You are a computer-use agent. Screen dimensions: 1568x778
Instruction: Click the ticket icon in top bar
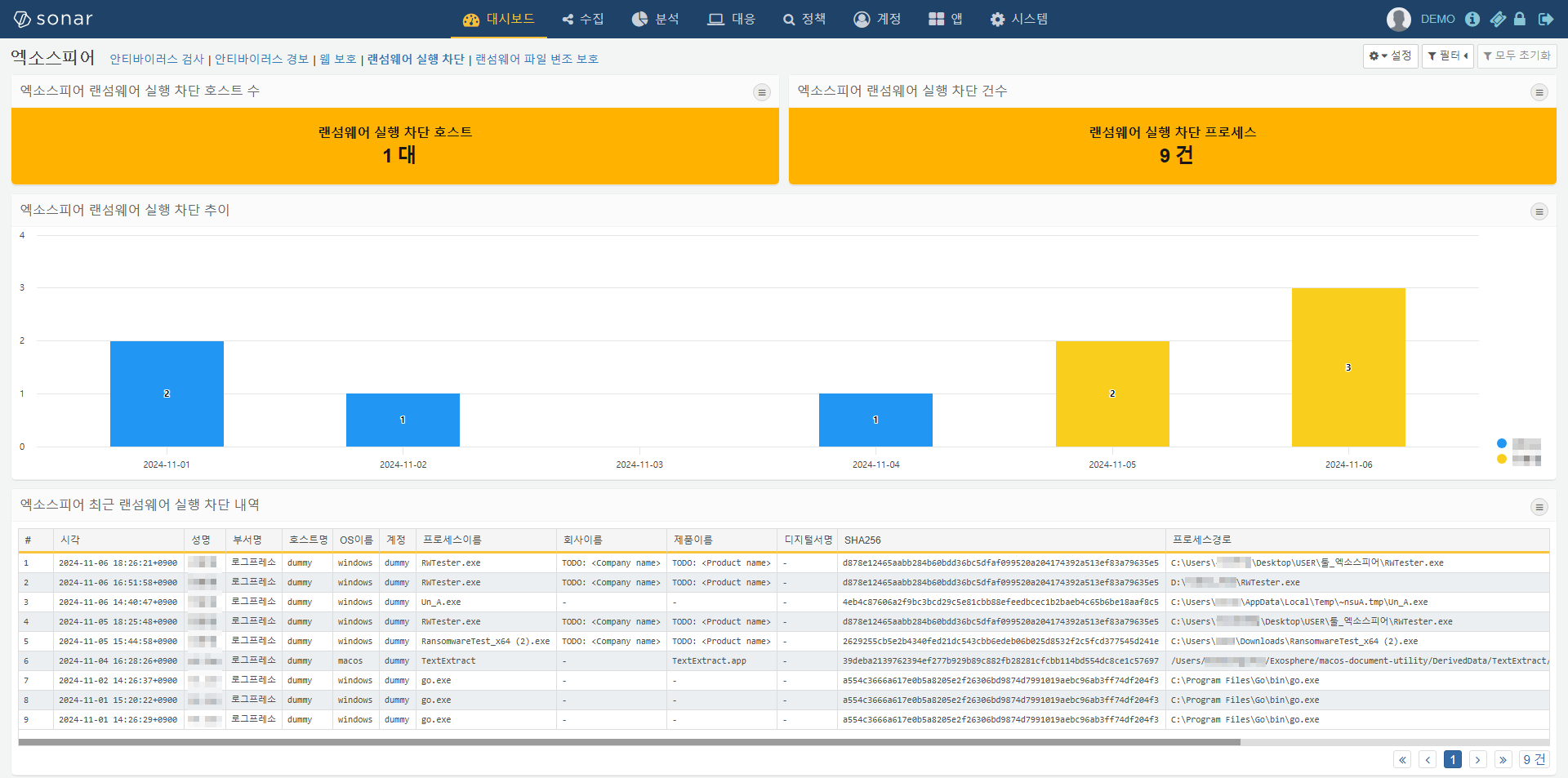tap(1497, 19)
